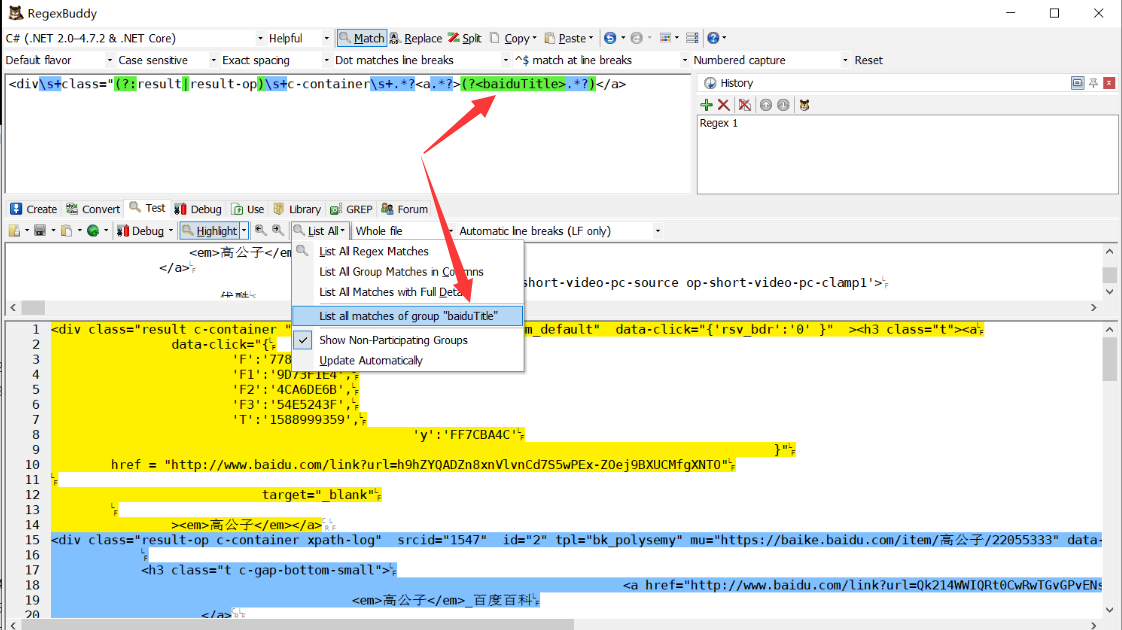Open the Help question-mark icon
The height and width of the screenshot is (630, 1122).
pyautogui.click(x=713, y=38)
